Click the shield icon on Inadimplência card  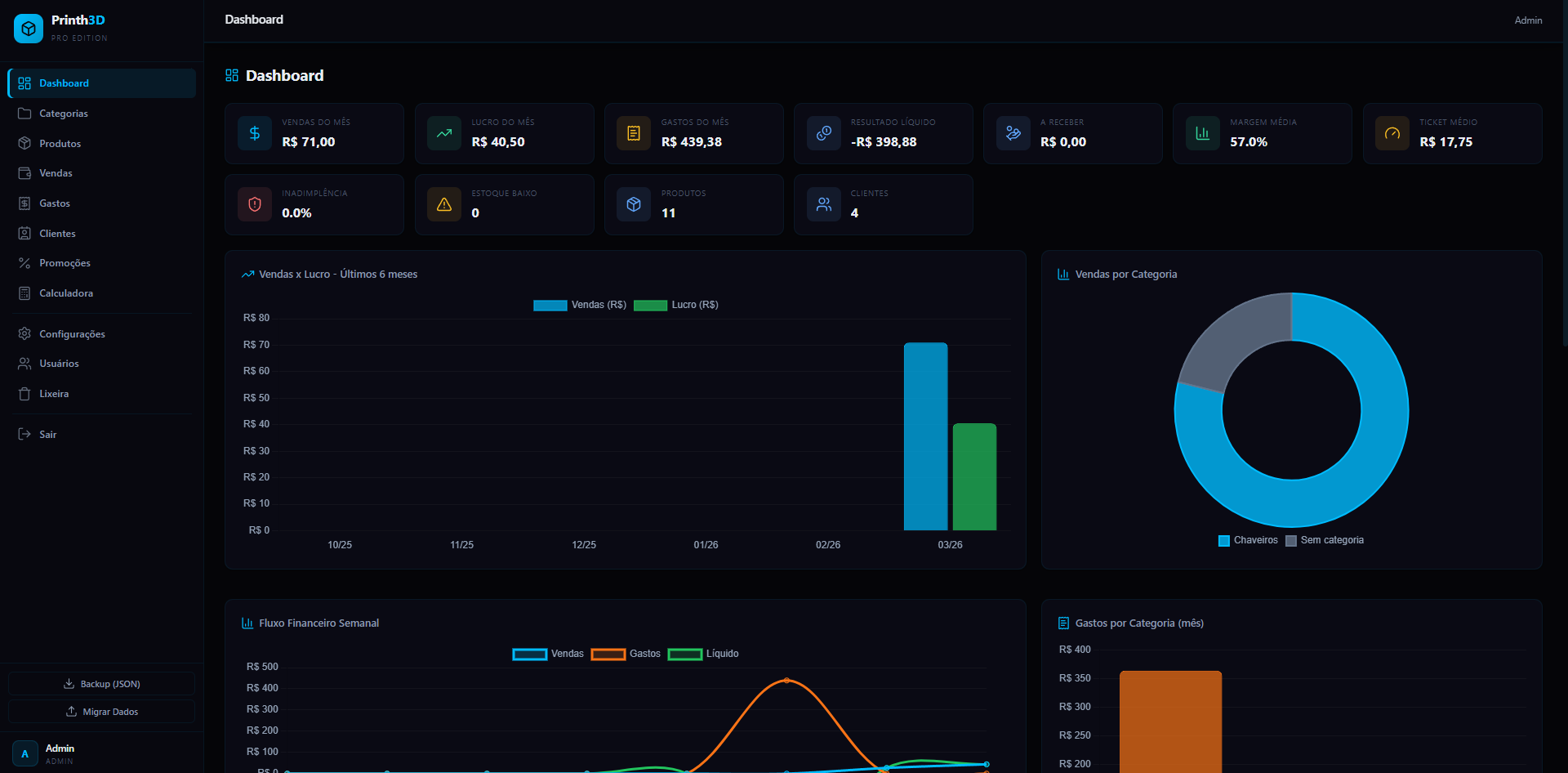point(255,204)
